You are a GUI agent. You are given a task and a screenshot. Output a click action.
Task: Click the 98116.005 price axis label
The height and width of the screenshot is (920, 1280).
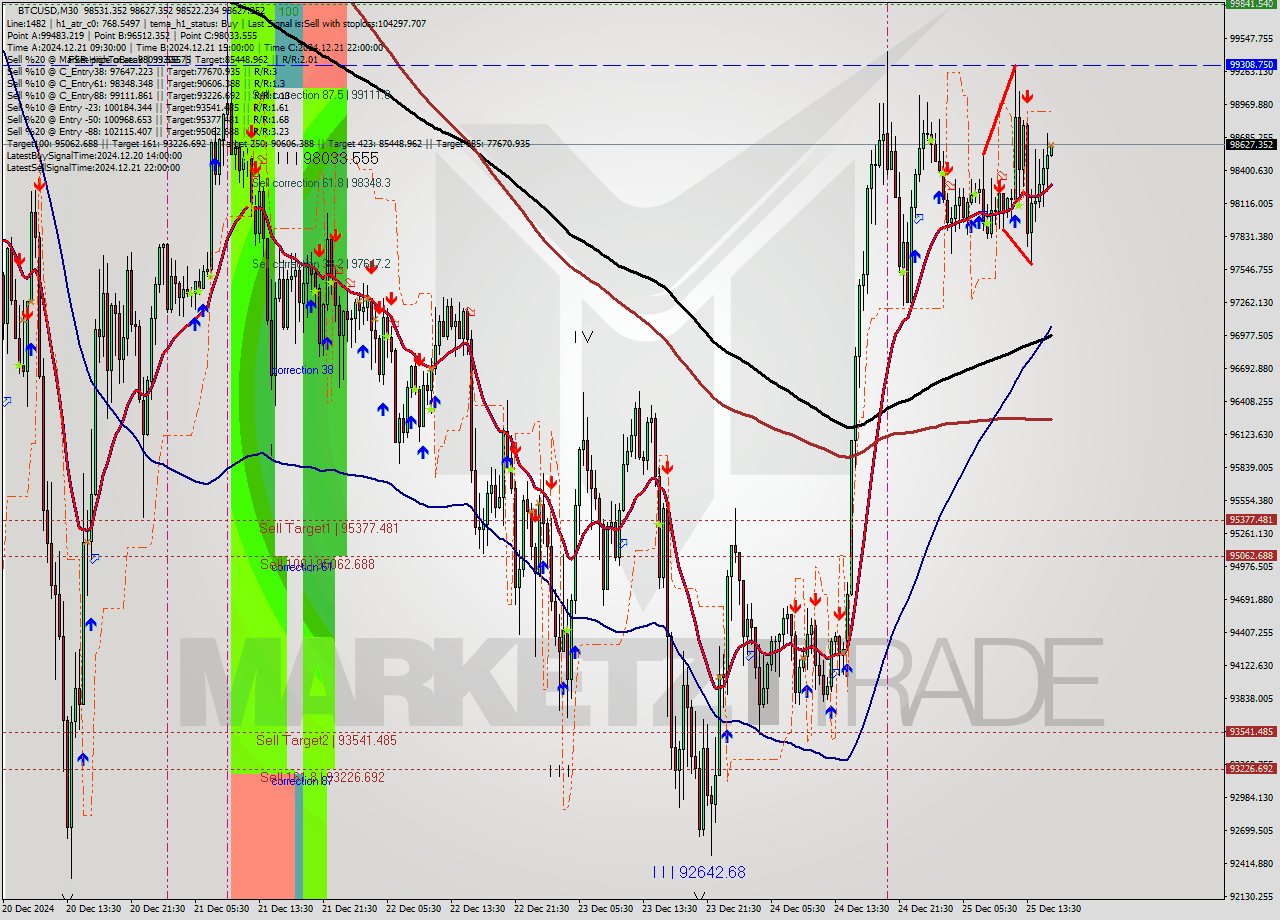[x=1251, y=203]
